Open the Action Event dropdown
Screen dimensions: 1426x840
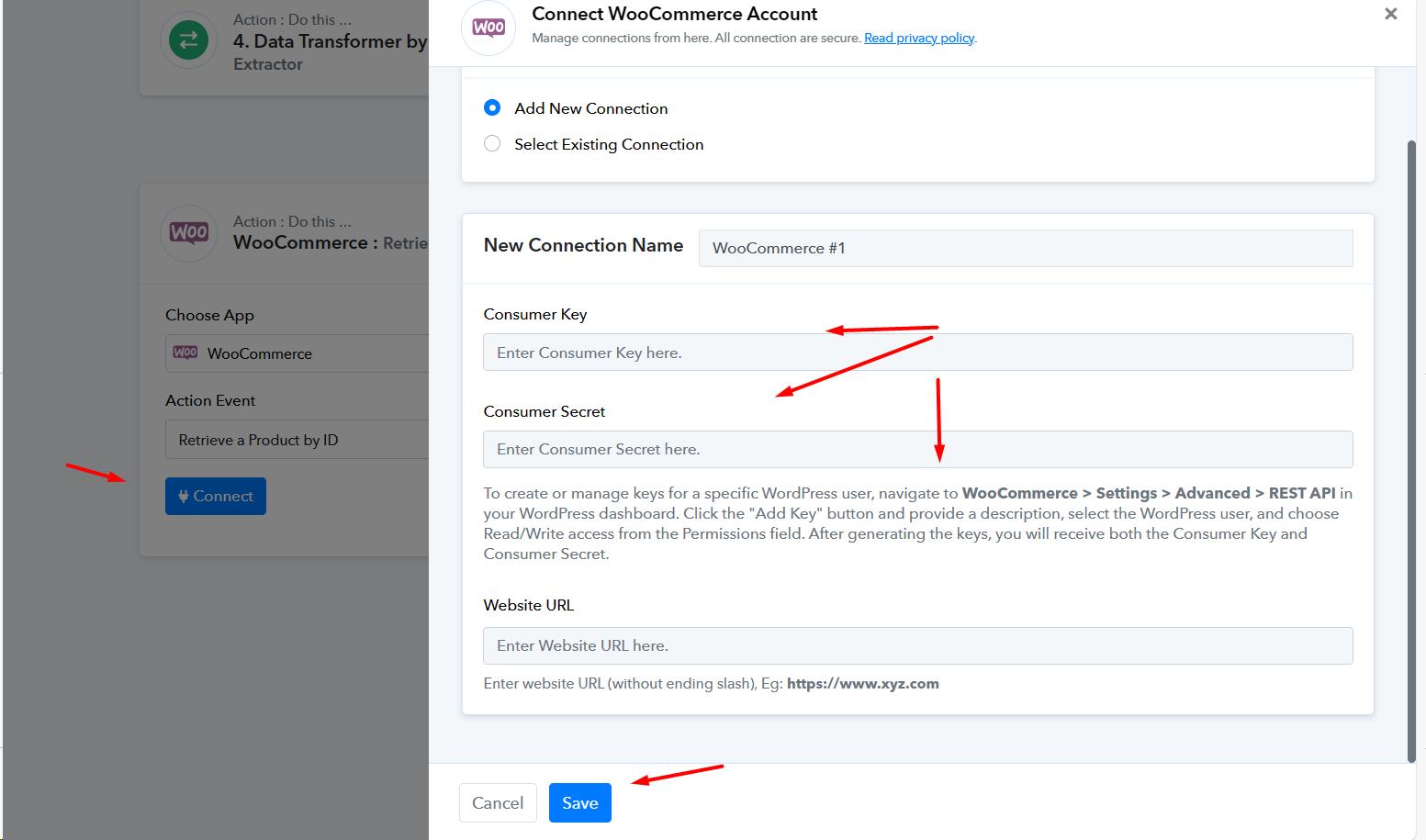297,440
